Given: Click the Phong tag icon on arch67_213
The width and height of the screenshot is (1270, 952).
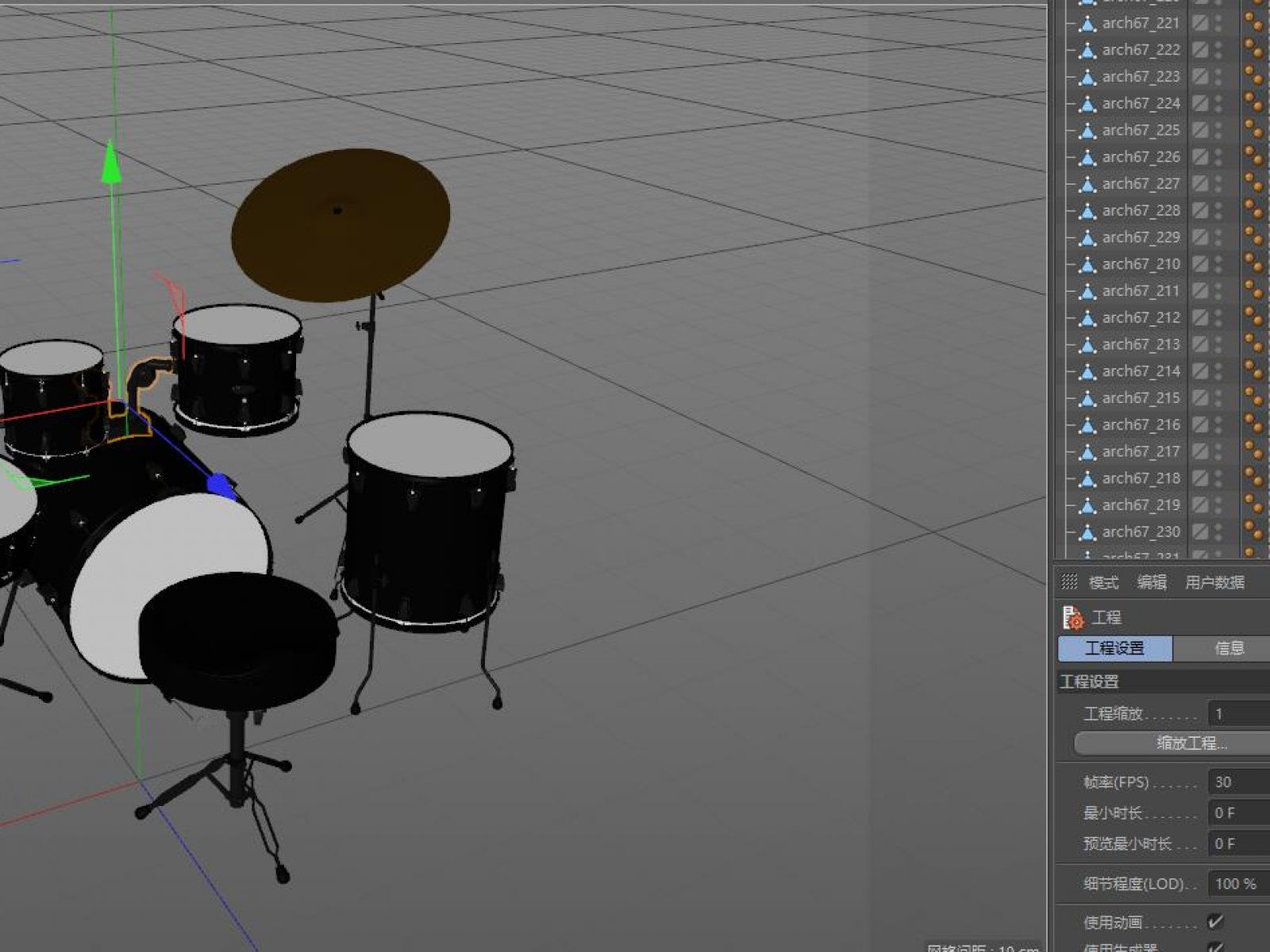Looking at the screenshot, I should (1254, 344).
